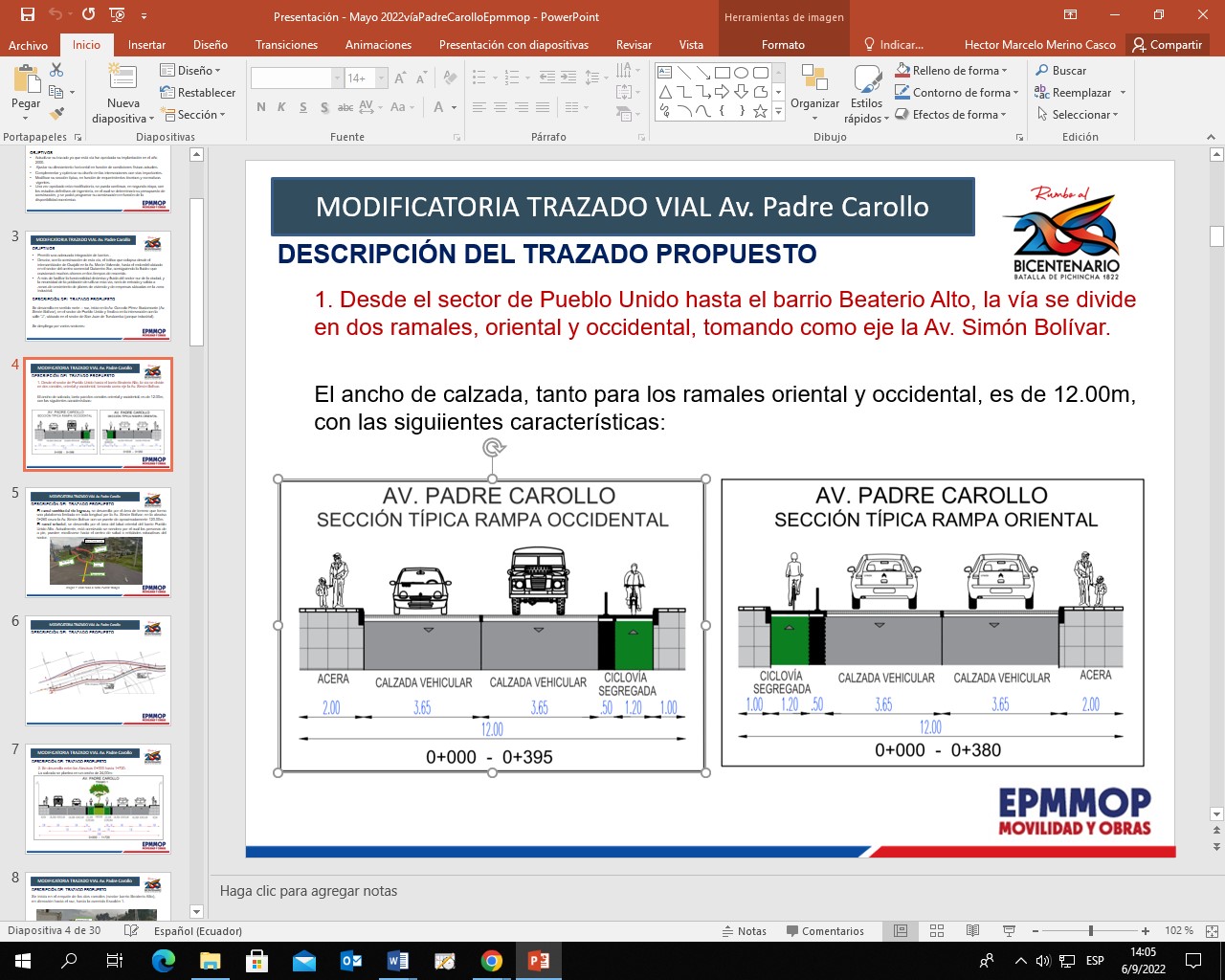Click the Organizar button
The height and width of the screenshot is (980, 1225).
coord(814,92)
